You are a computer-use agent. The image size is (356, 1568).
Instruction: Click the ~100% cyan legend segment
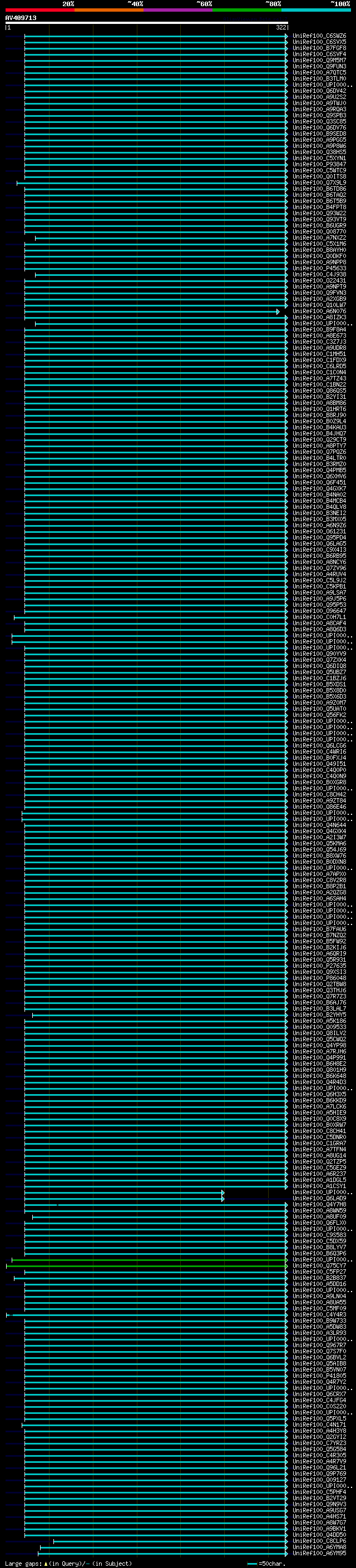click(316, 10)
